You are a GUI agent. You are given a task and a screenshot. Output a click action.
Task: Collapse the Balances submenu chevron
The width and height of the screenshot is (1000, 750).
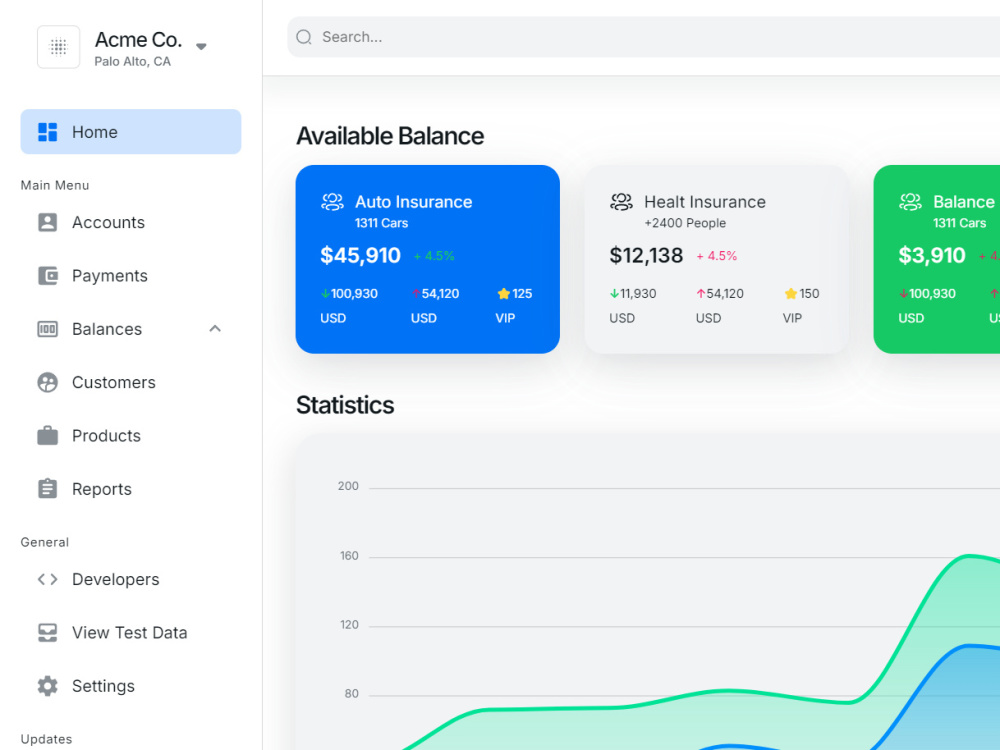pos(215,329)
